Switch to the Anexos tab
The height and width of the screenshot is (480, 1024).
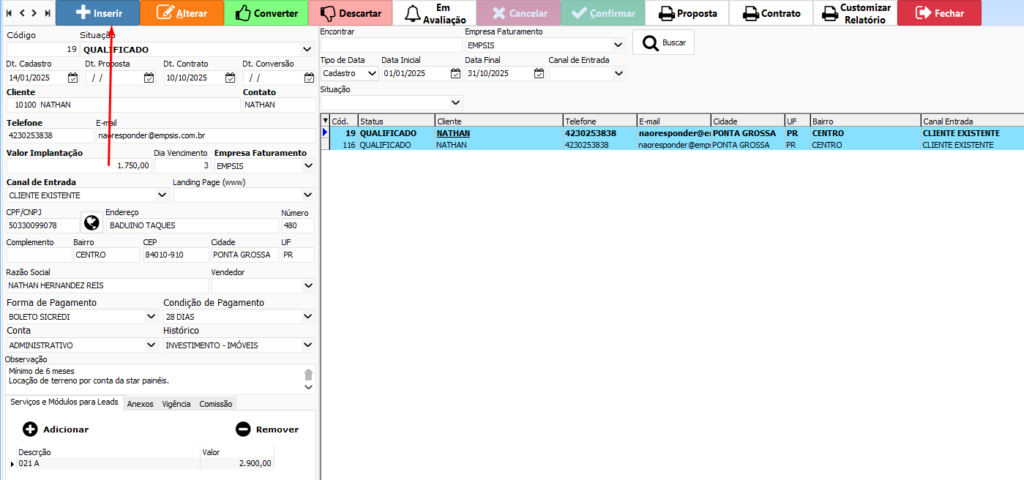pyautogui.click(x=140, y=403)
